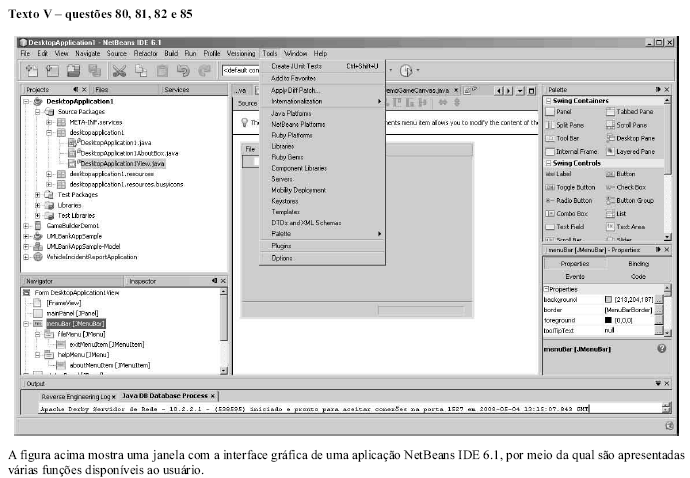Choose Plugins from Tools menu

[x=323, y=246]
